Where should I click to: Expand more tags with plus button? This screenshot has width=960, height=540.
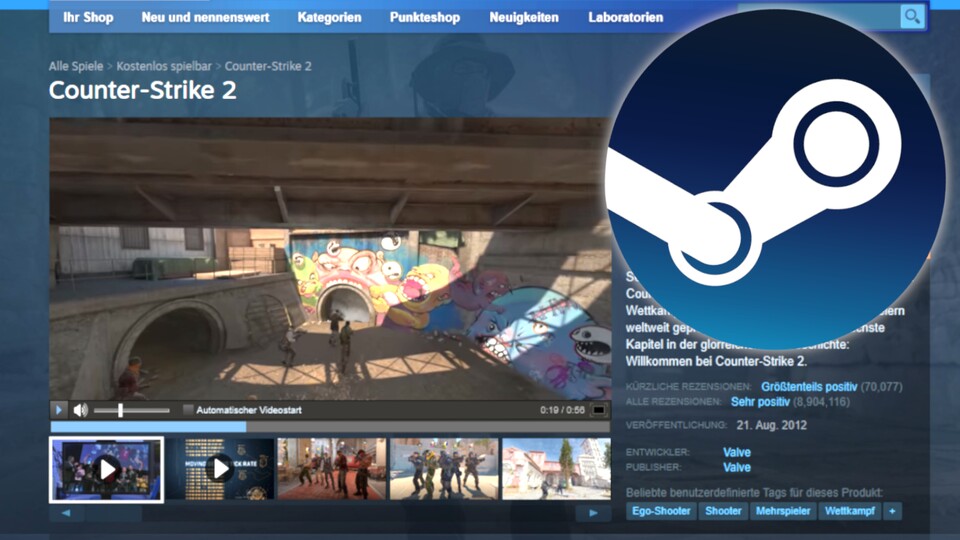click(892, 511)
